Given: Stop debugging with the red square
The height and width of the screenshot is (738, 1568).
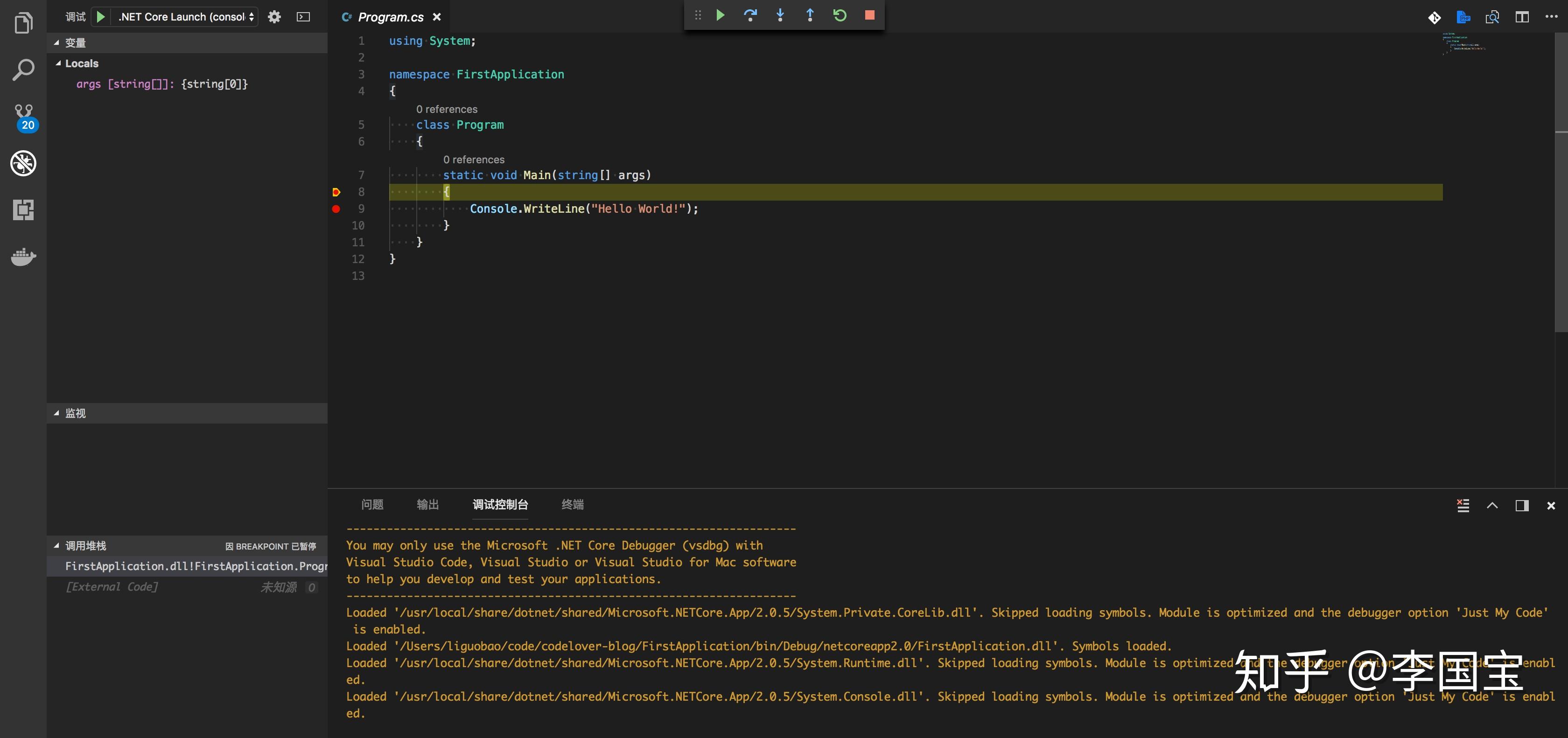Looking at the screenshot, I should (869, 15).
